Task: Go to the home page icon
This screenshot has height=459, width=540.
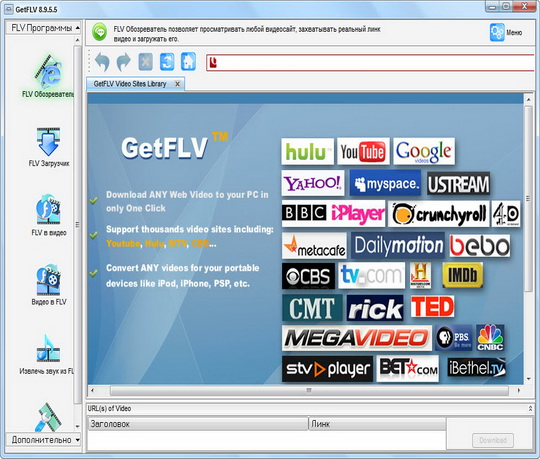Action: click(x=188, y=62)
